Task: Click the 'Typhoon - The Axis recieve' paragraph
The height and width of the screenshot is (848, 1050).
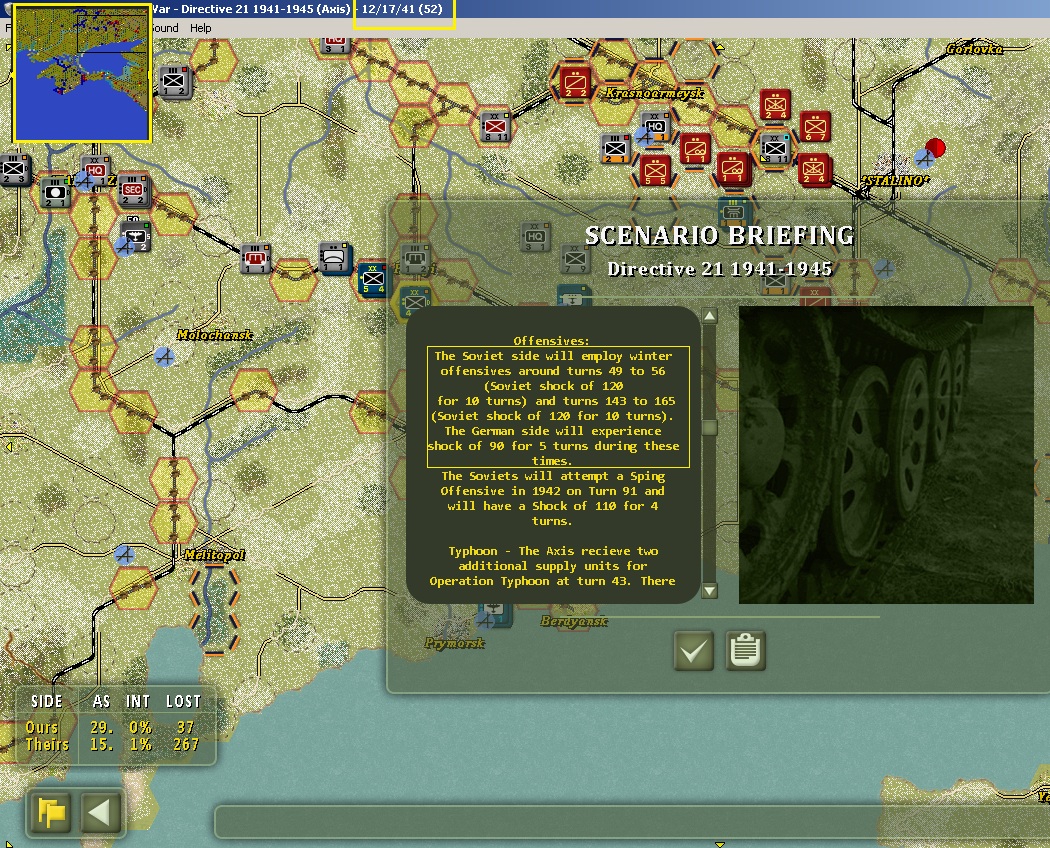Action: (552, 566)
